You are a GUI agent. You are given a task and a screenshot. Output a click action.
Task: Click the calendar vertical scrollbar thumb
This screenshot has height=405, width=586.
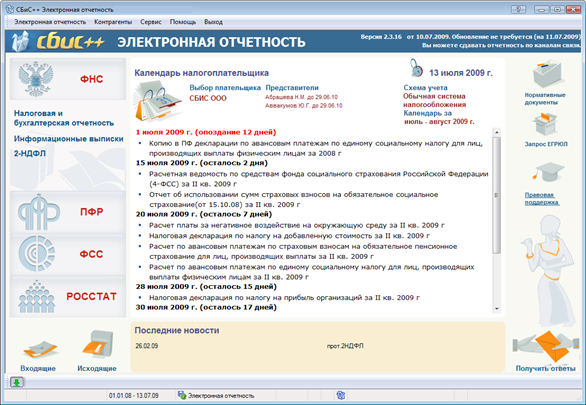pyautogui.click(x=497, y=195)
